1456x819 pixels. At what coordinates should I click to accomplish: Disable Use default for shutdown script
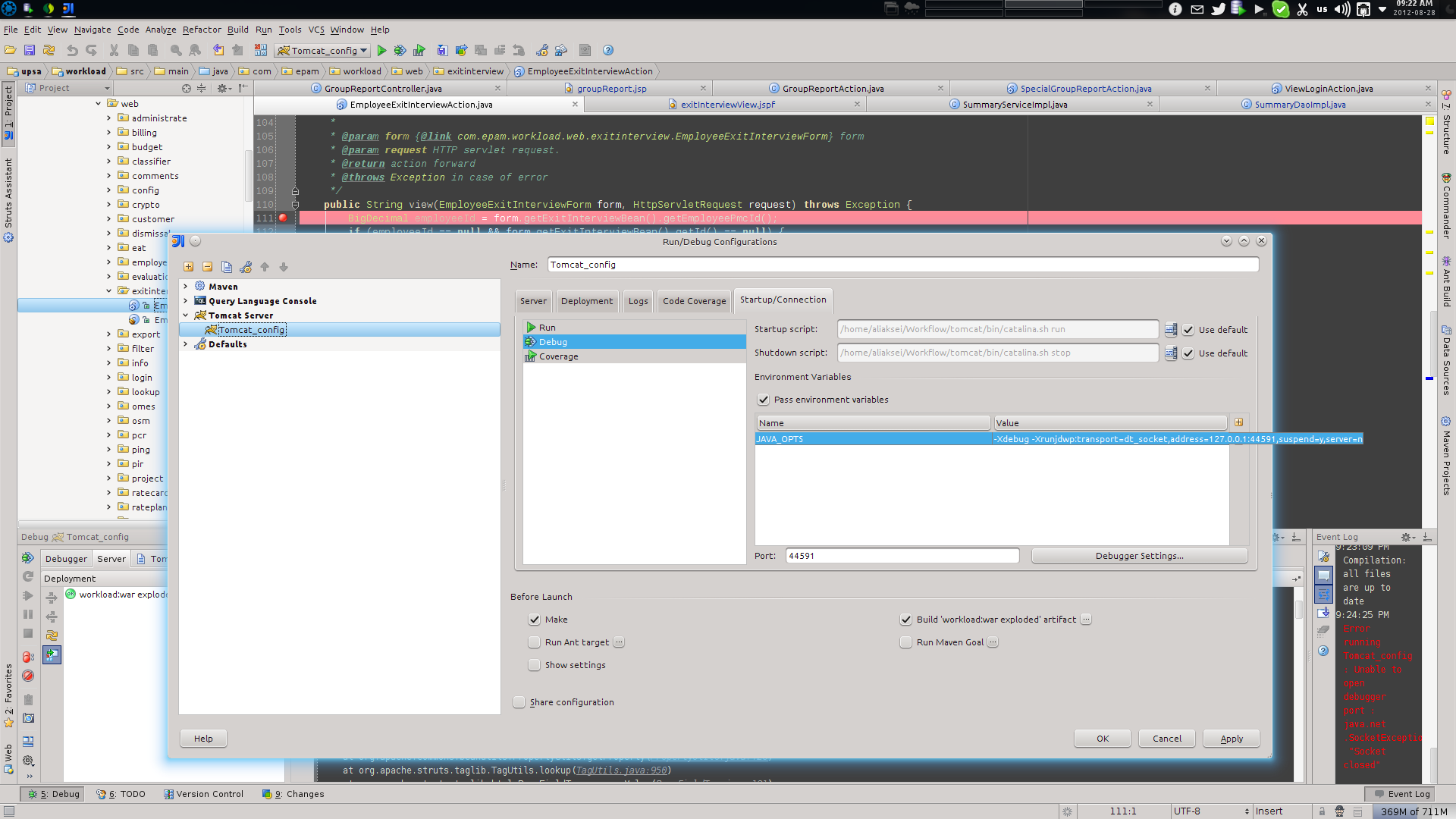(x=1188, y=353)
